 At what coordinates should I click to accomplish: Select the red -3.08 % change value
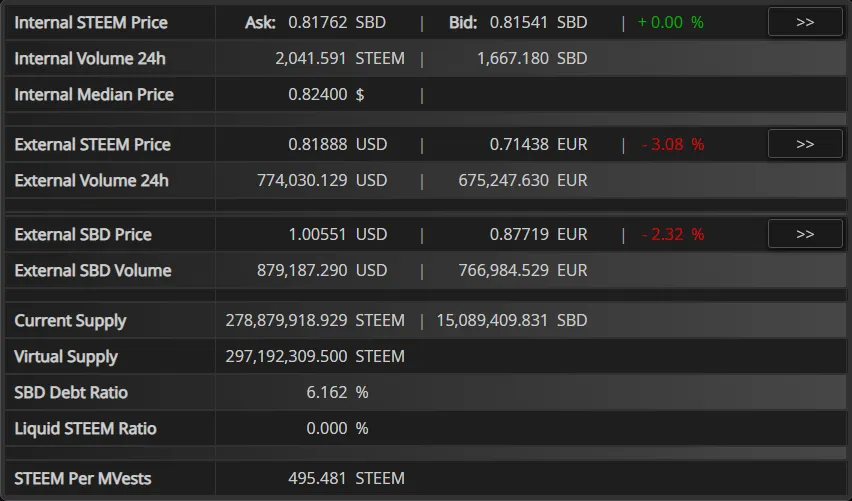point(673,144)
